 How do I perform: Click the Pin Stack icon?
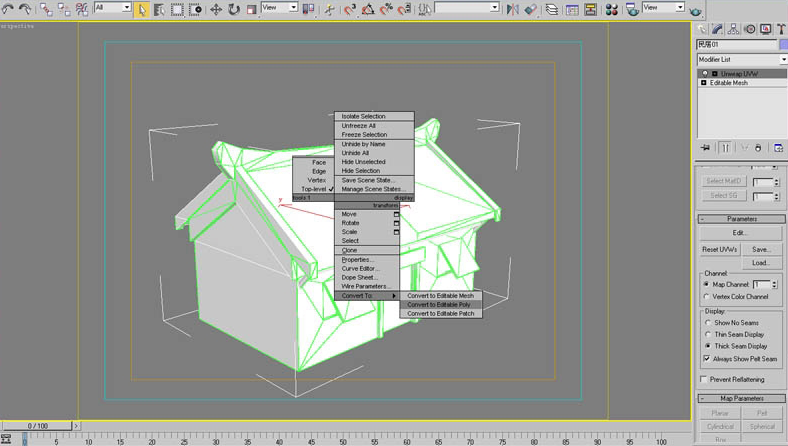point(705,148)
